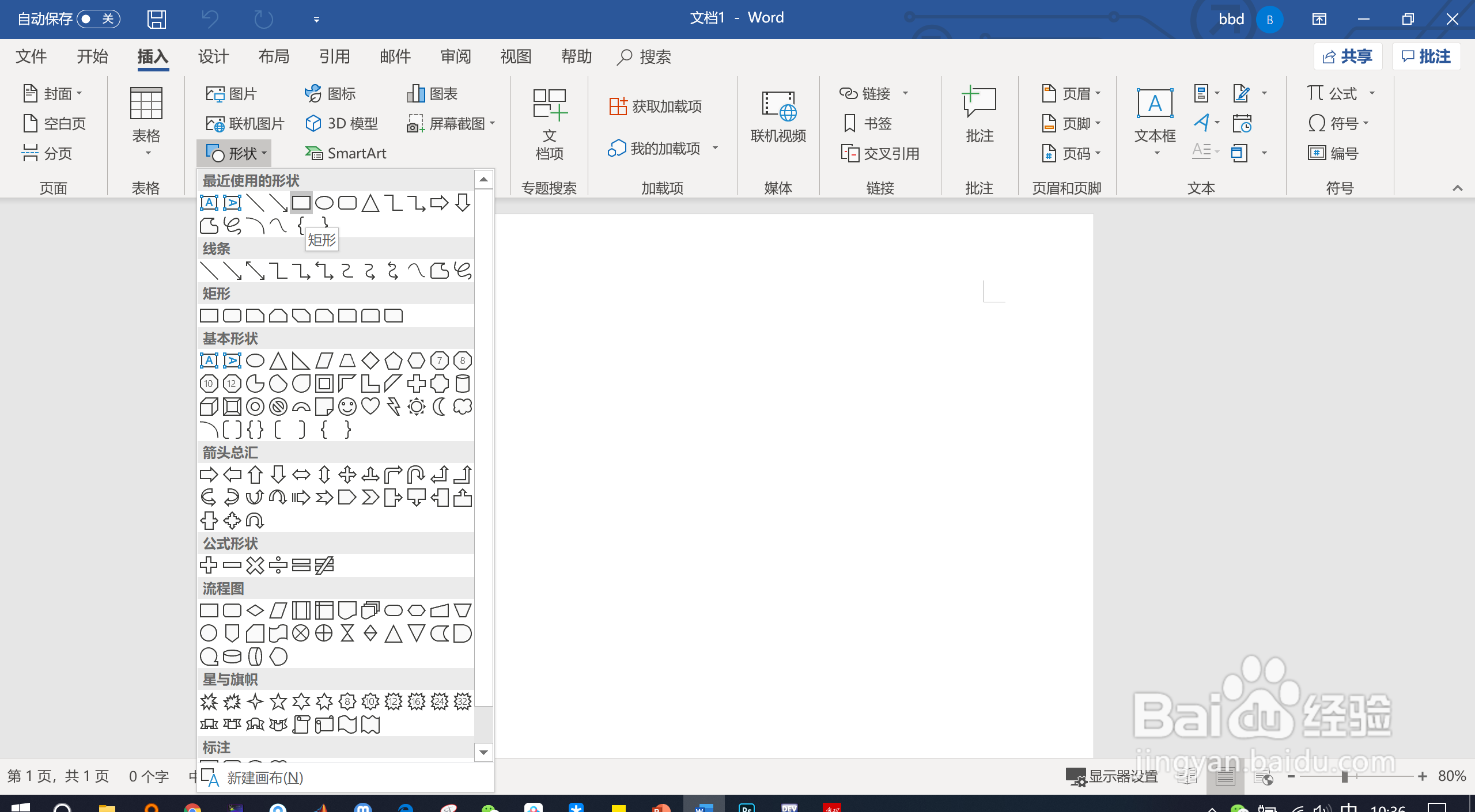The height and width of the screenshot is (812, 1475).
Task: Open 批注 comments button at top right
Action: (x=1426, y=56)
